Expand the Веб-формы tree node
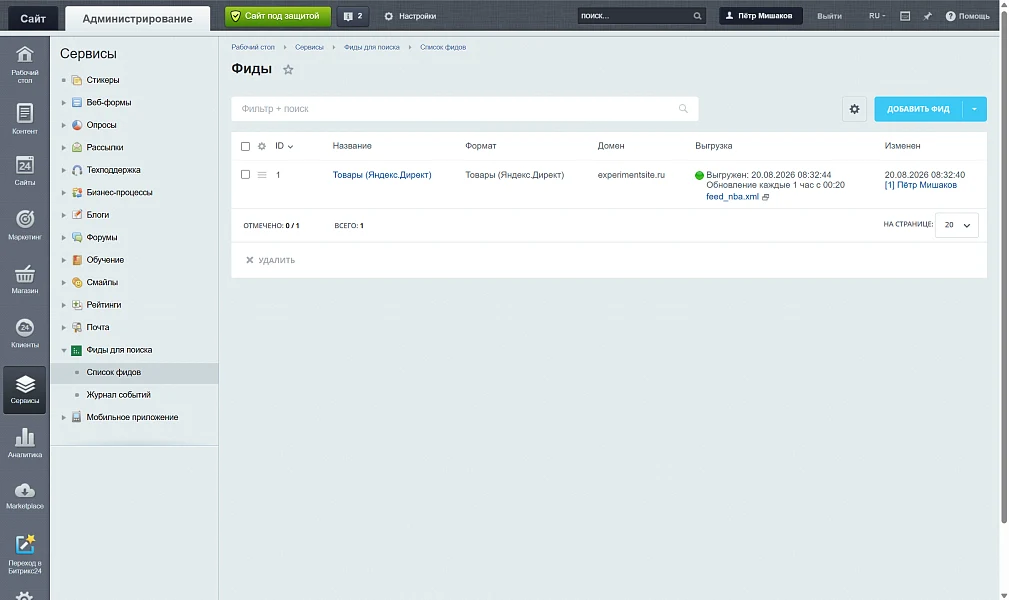Screen dimensions: 1009x600 tap(64, 102)
